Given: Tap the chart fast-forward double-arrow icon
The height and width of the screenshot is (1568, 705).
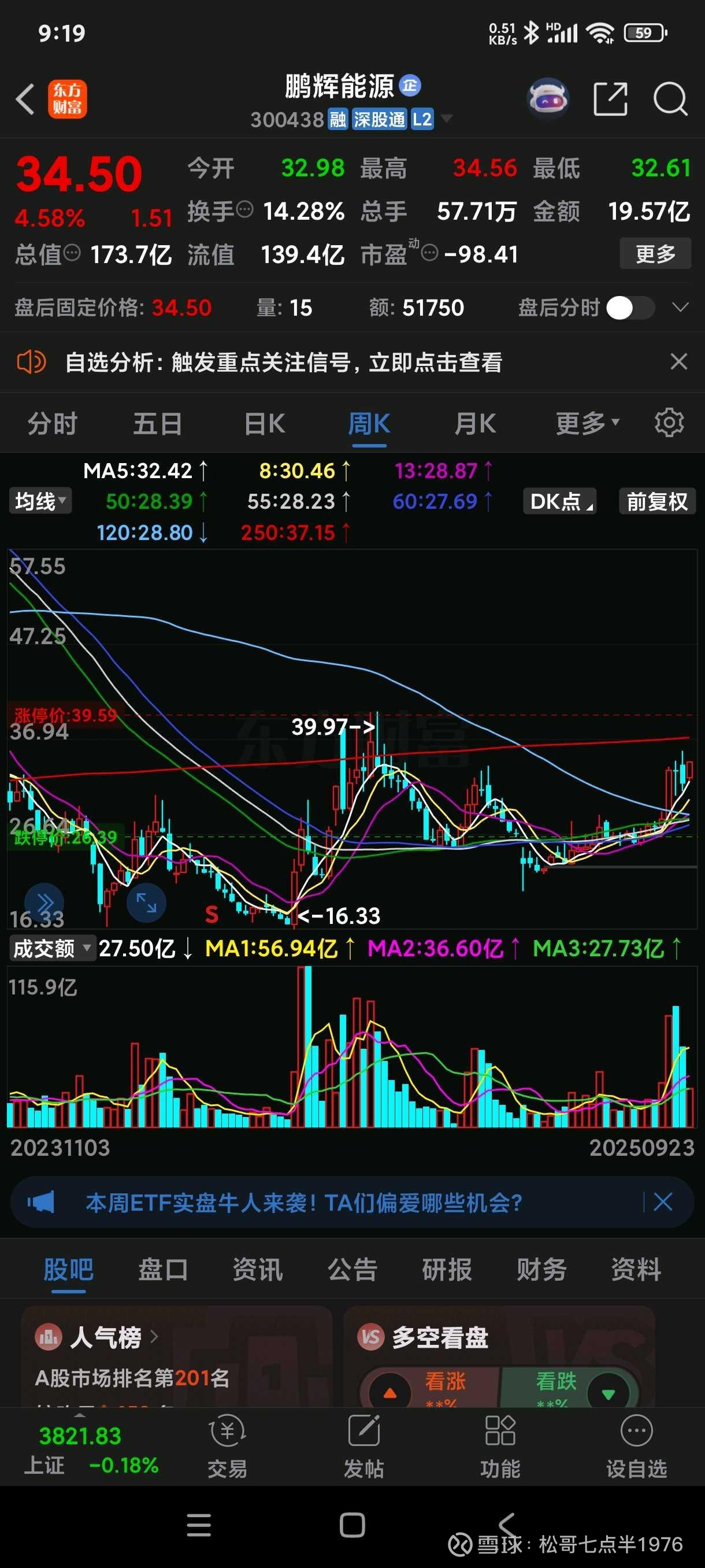Looking at the screenshot, I should [44, 902].
